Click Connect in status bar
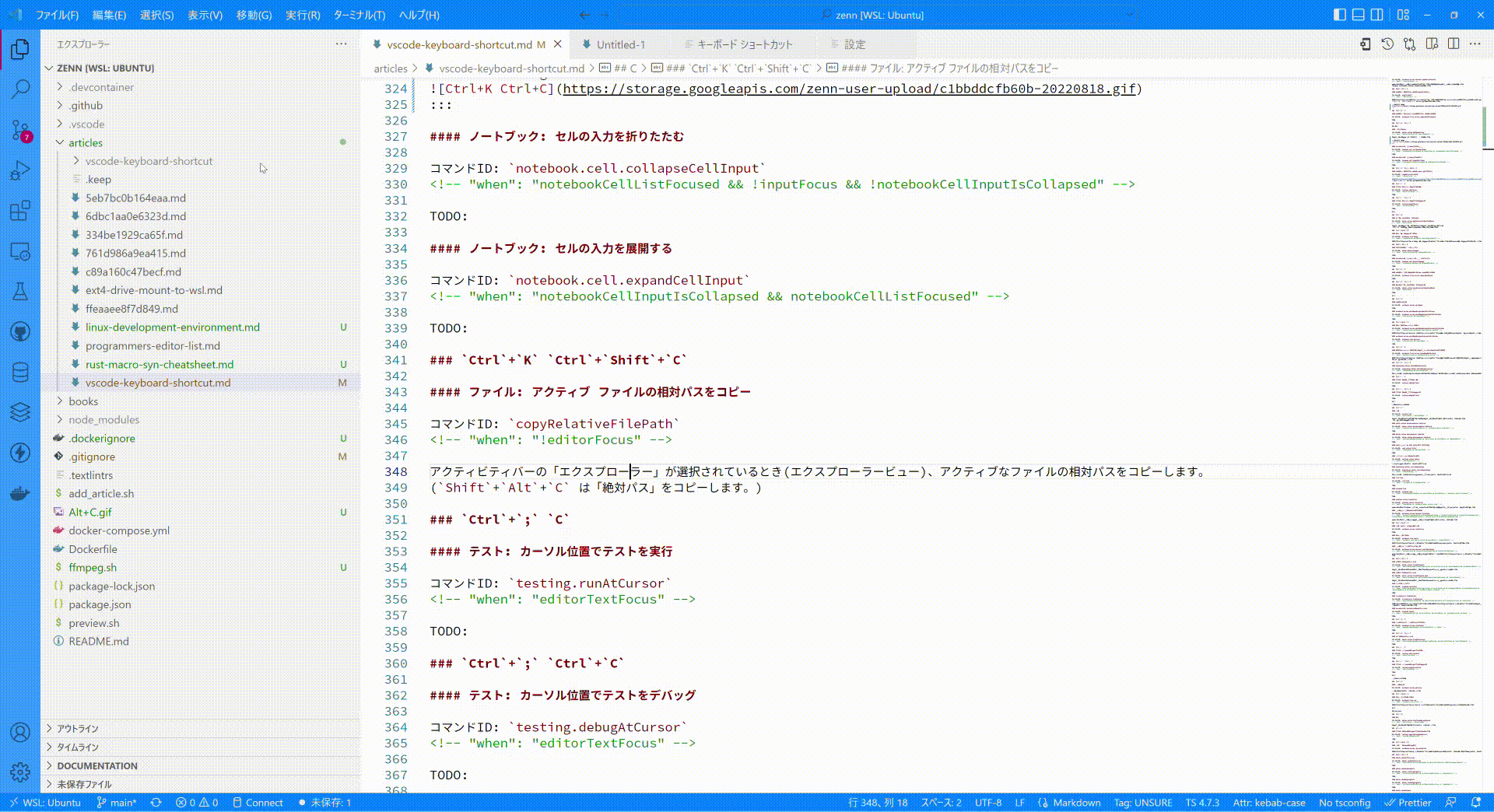 [x=258, y=803]
